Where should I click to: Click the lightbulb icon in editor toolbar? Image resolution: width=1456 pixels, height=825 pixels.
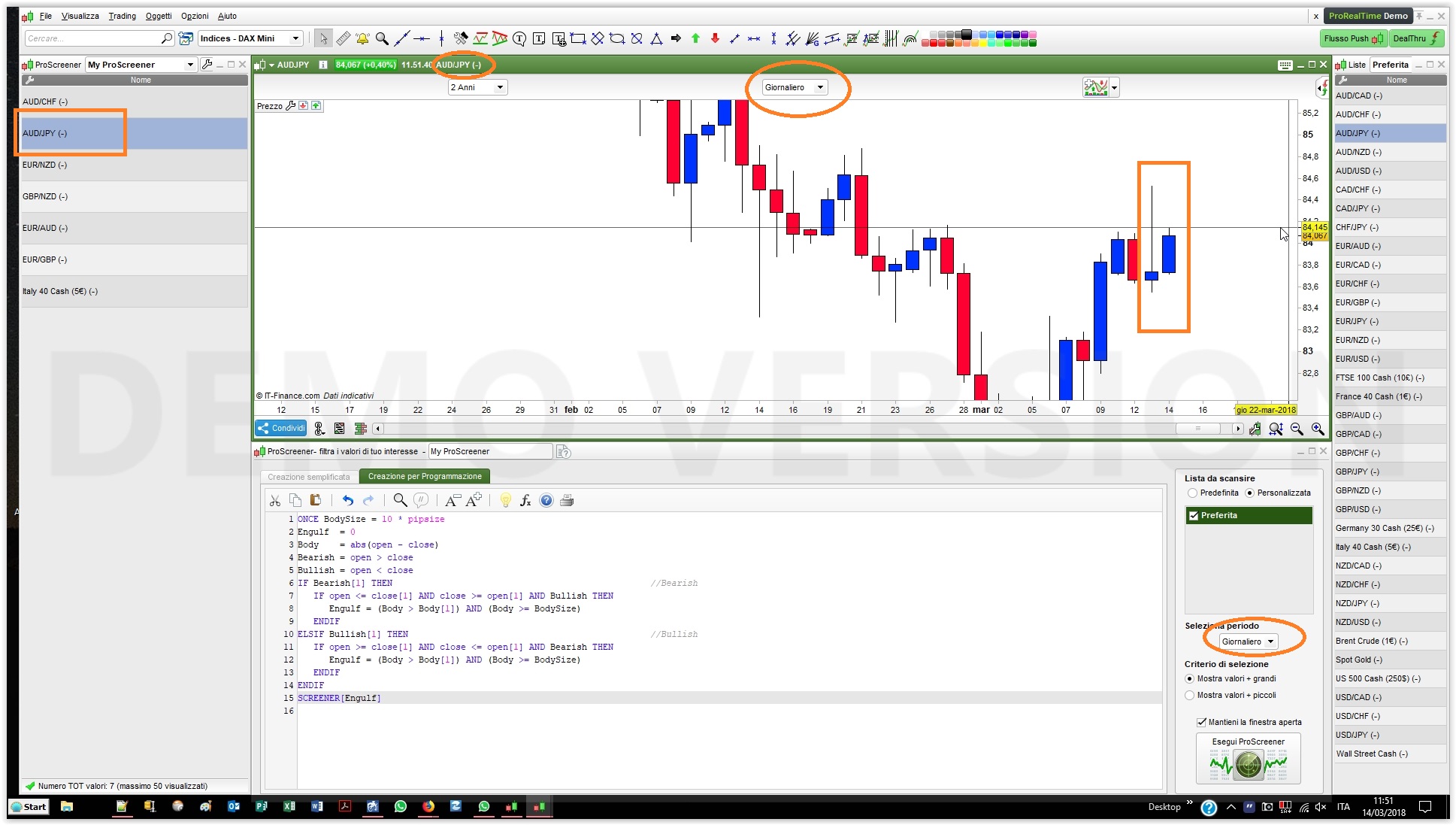point(505,501)
